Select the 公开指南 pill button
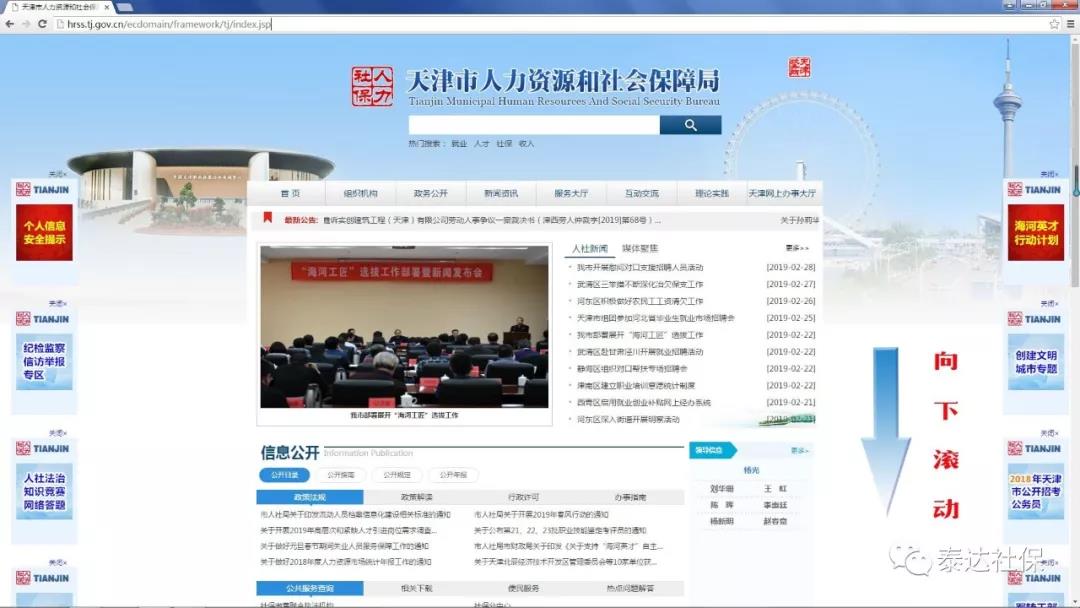This screenshot has width=1080, height=608. 341,475
